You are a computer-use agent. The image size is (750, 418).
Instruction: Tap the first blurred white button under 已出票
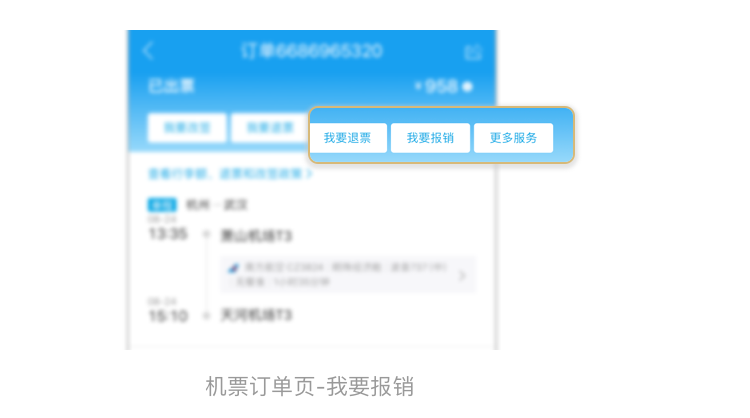(x=187, y=128)
